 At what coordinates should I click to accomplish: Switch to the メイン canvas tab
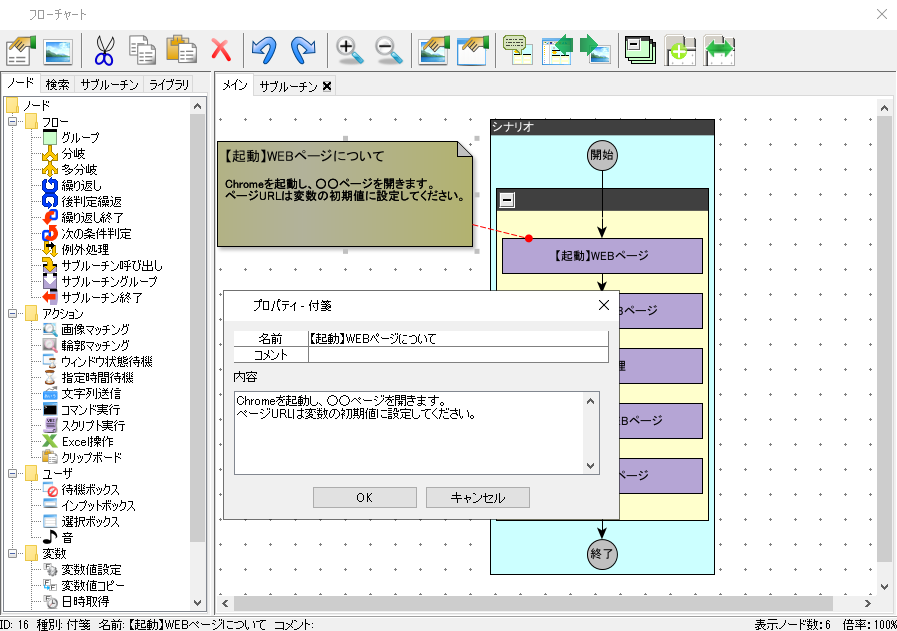[x=235, y=85]
